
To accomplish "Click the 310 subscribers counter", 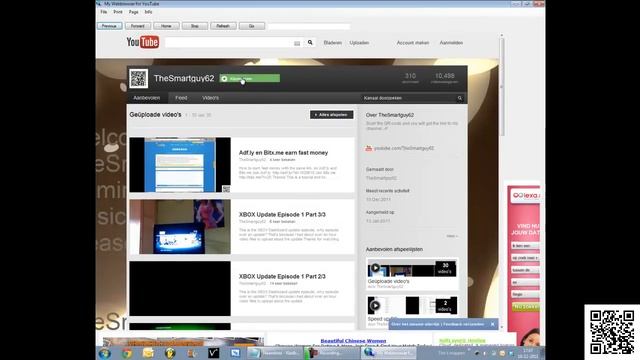I will [x=410, y=78].
